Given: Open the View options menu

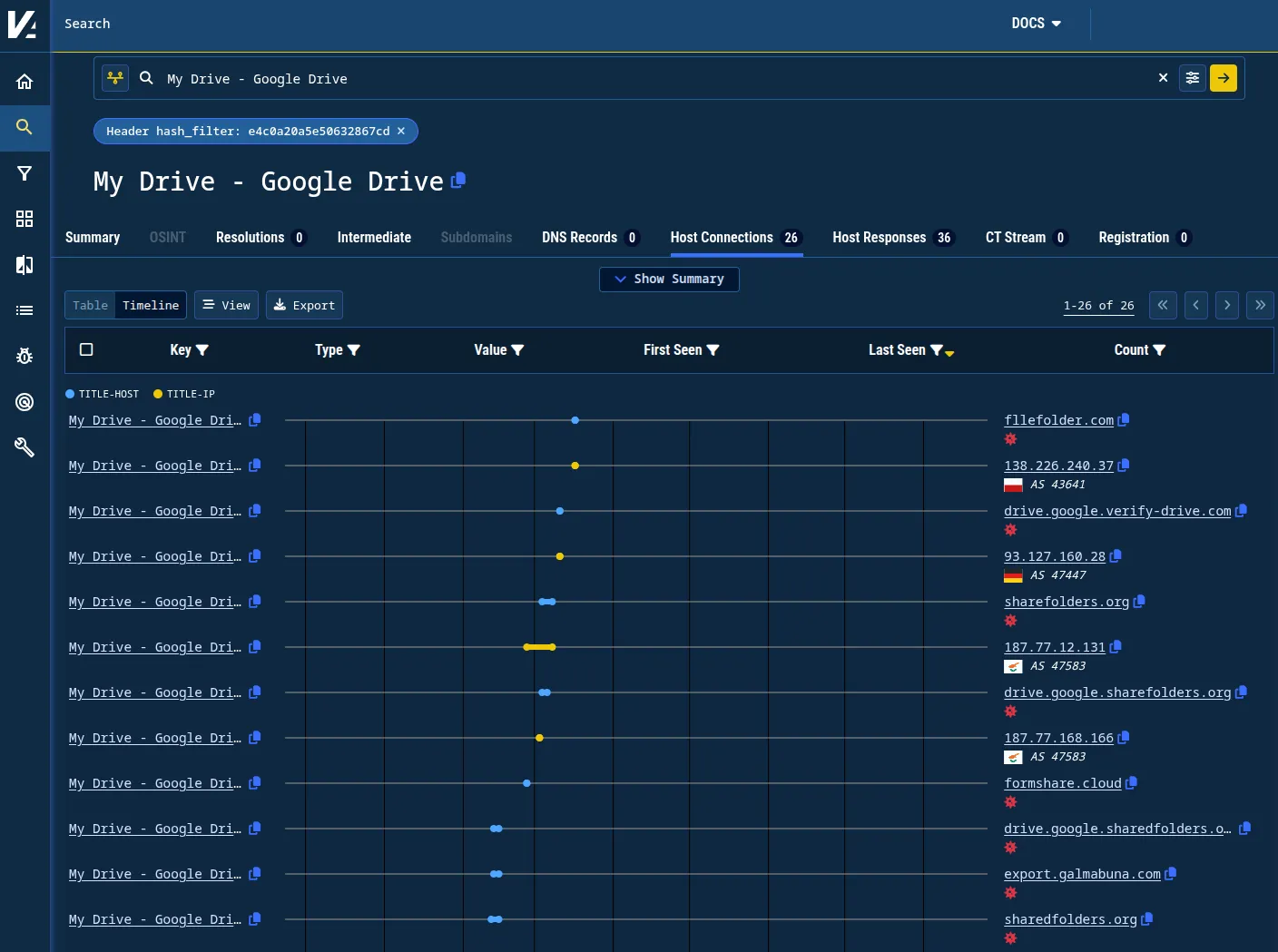Looking at the screenshot, I should click(226, 305).
